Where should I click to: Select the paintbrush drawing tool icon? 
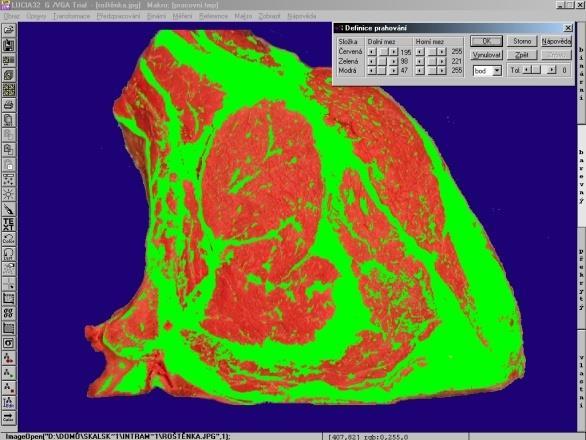9,209
